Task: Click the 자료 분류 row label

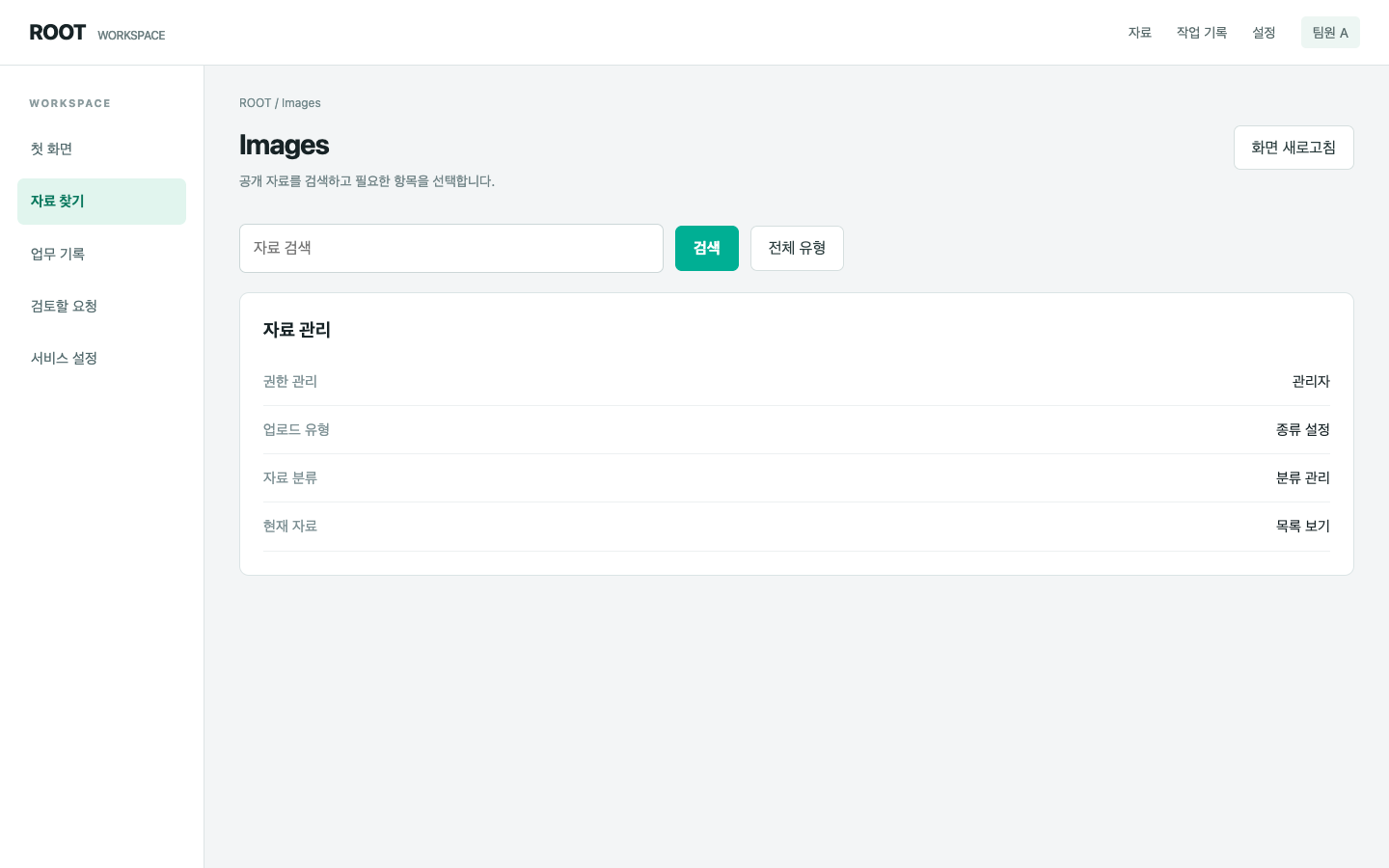Action: click(x=290, y=478)
